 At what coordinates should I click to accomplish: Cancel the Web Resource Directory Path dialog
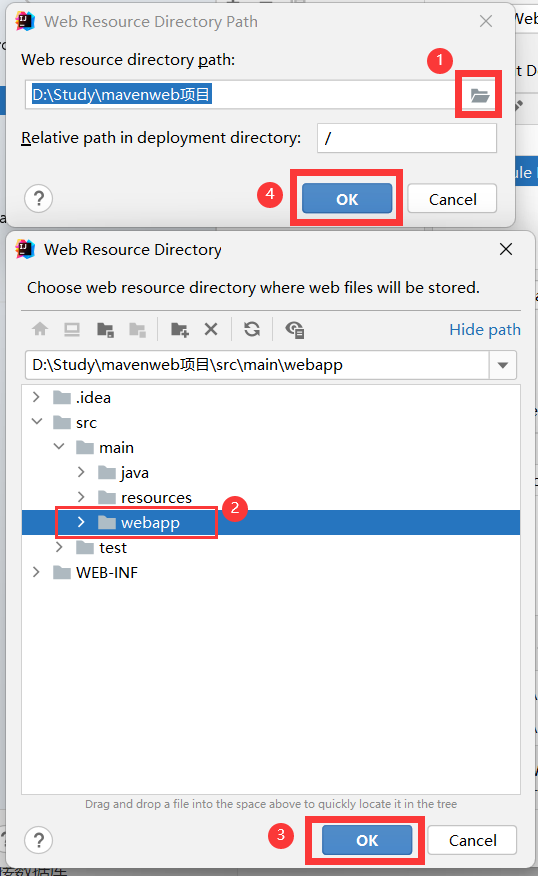pos(453,199)
